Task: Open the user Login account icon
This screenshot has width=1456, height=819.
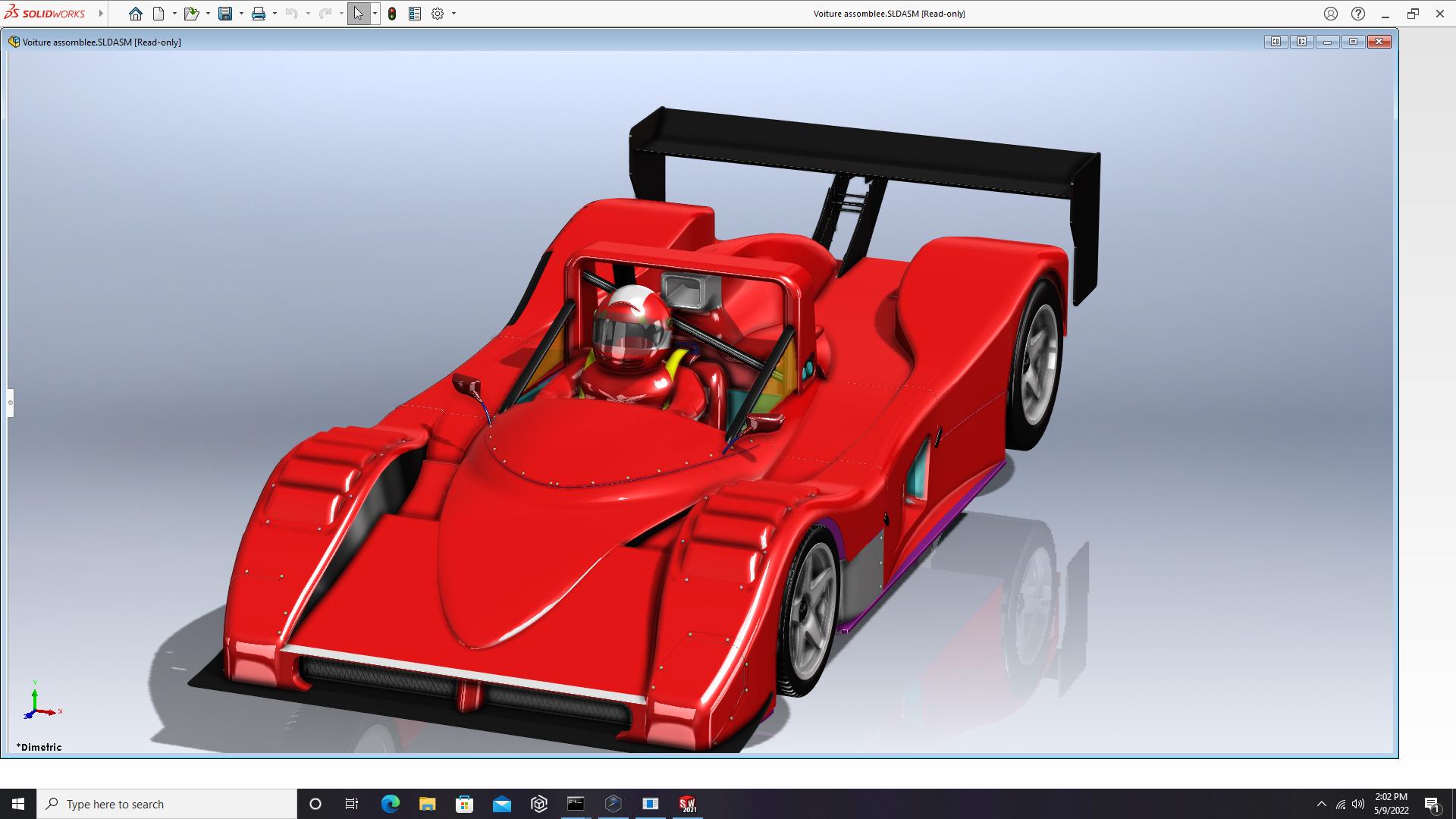Action: (x=1331, y=14)
